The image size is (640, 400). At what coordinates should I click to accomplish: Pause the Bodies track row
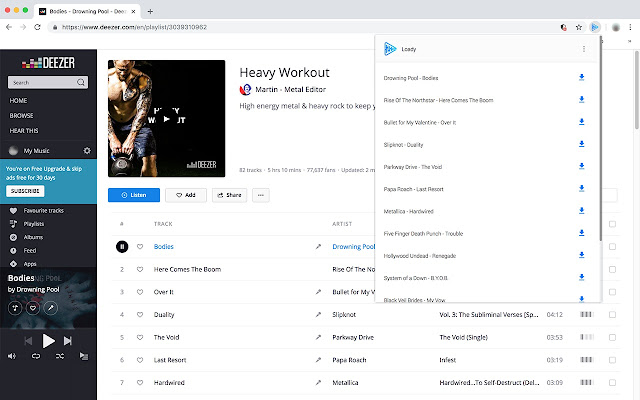point(122,247)
